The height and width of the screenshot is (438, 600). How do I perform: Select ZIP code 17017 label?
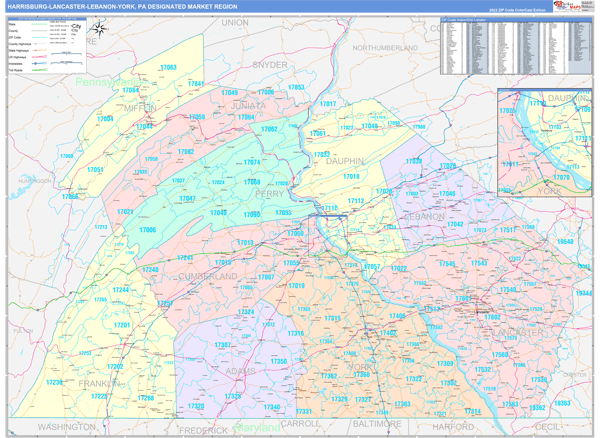point(328,104)
